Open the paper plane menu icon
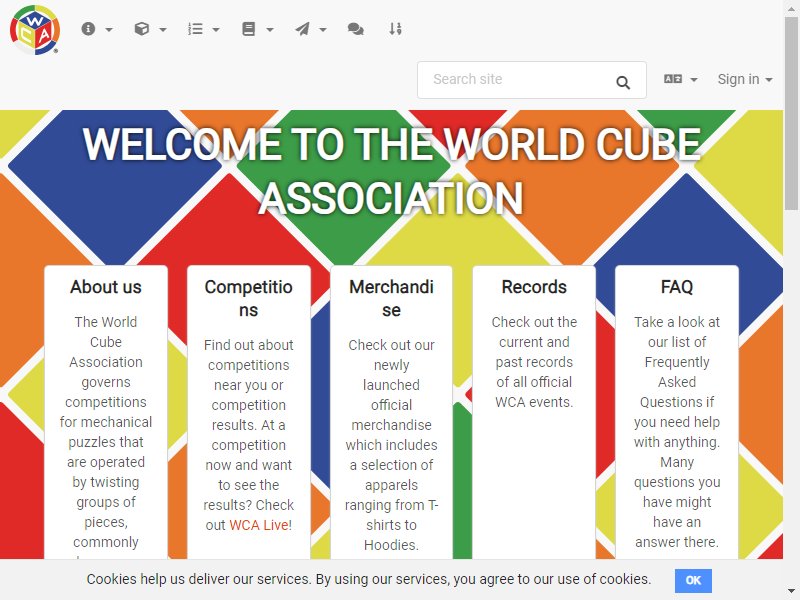The image size is (800, 600). (x=303, y=29)
